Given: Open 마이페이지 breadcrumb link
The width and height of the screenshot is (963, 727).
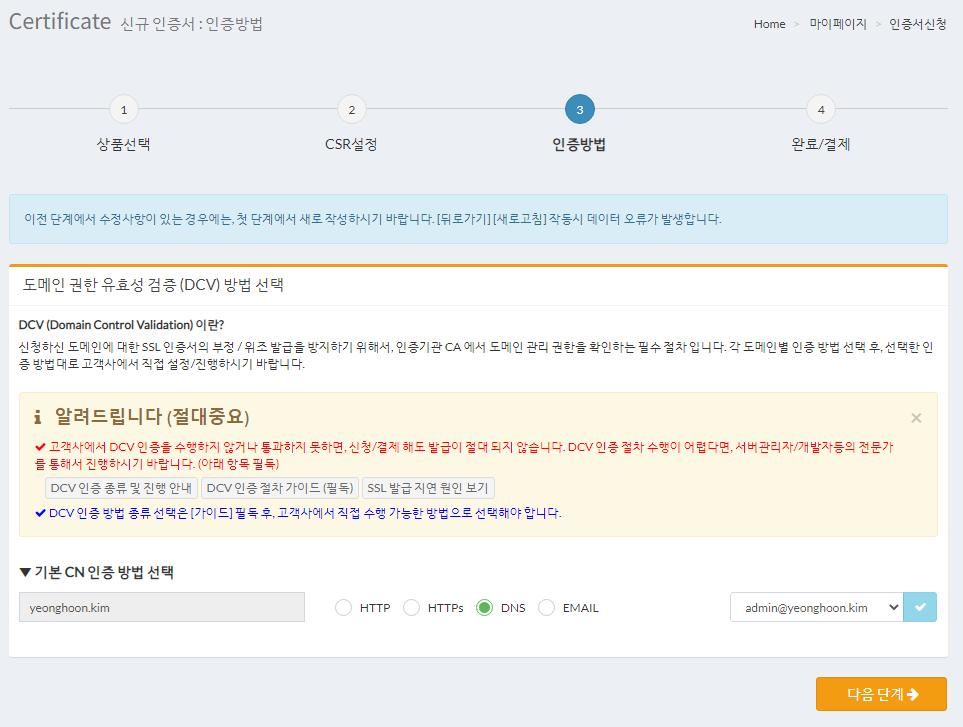Looking at the screenshot, I should point(837,24).
